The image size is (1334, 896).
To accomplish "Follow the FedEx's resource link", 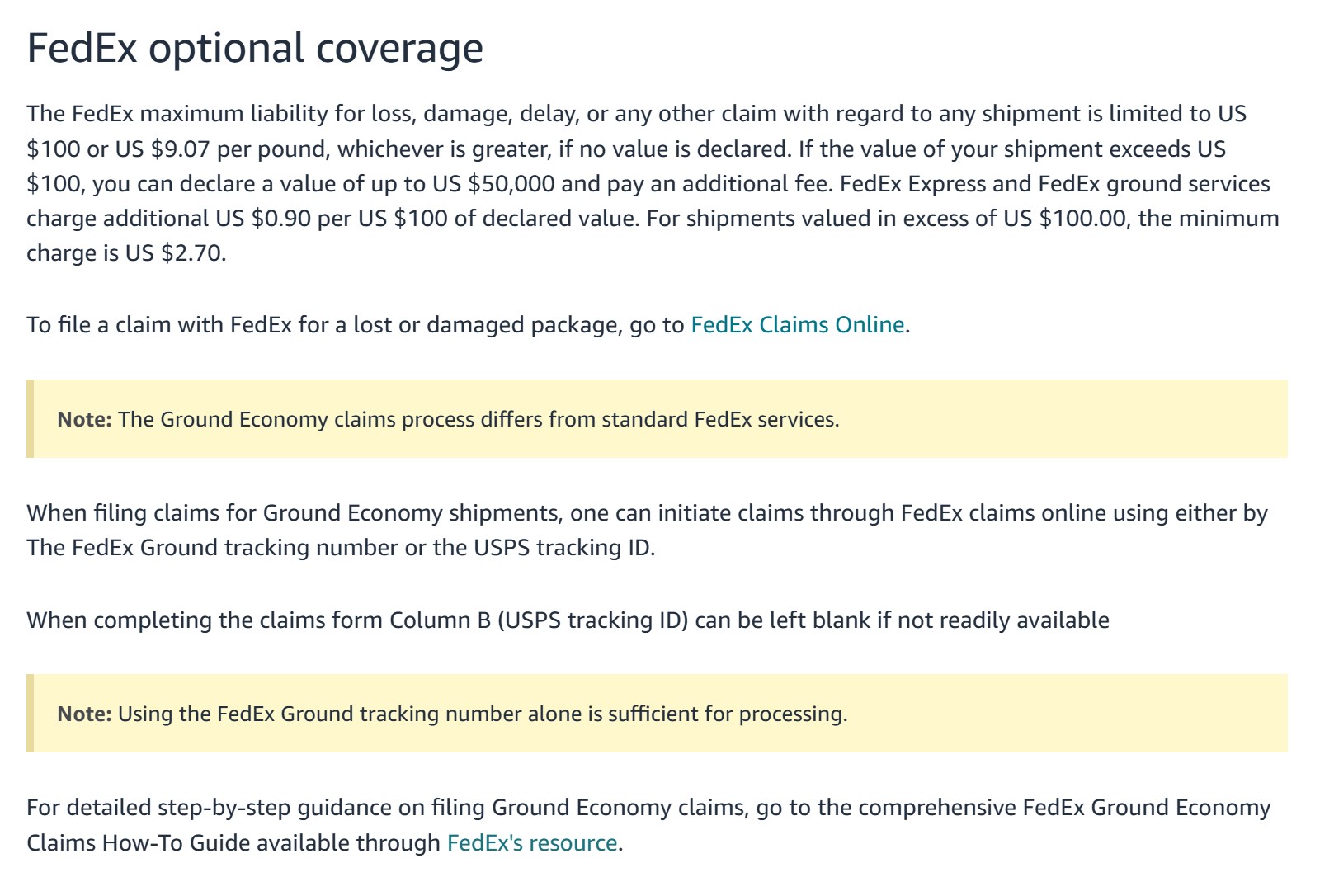I will [x=532, y=842].
